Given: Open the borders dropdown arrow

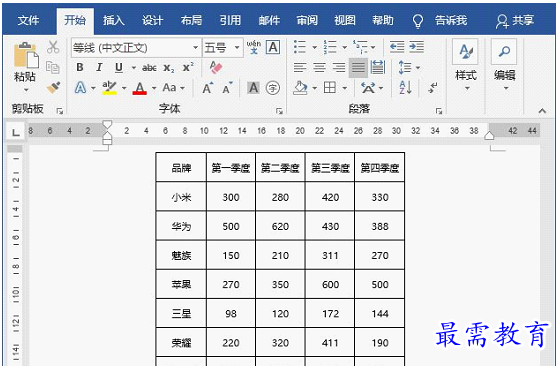Looking at the screenshot, I should click(345, 88).
